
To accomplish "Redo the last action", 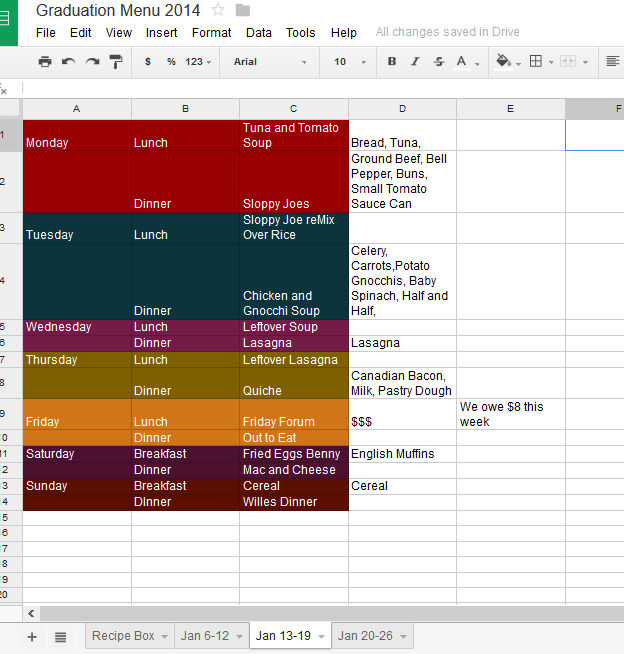I will (92, 62).
